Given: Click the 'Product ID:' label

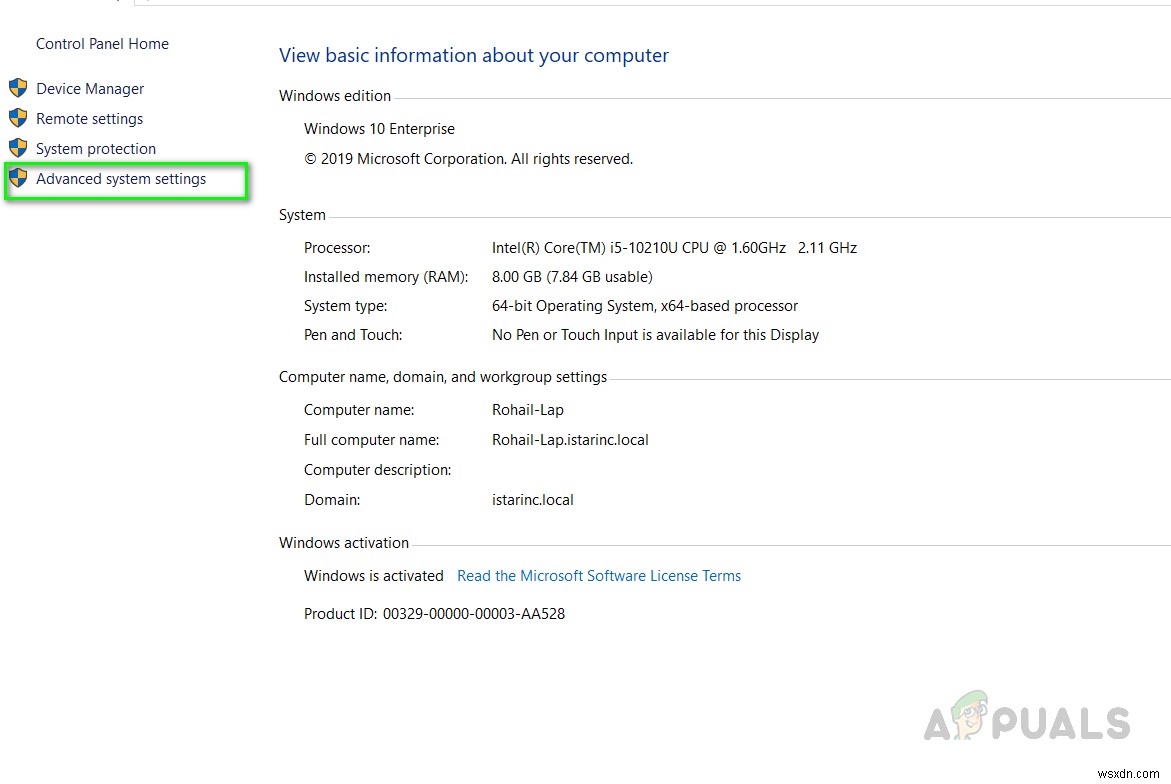Looking at the screenshot, I should (340, 614).
